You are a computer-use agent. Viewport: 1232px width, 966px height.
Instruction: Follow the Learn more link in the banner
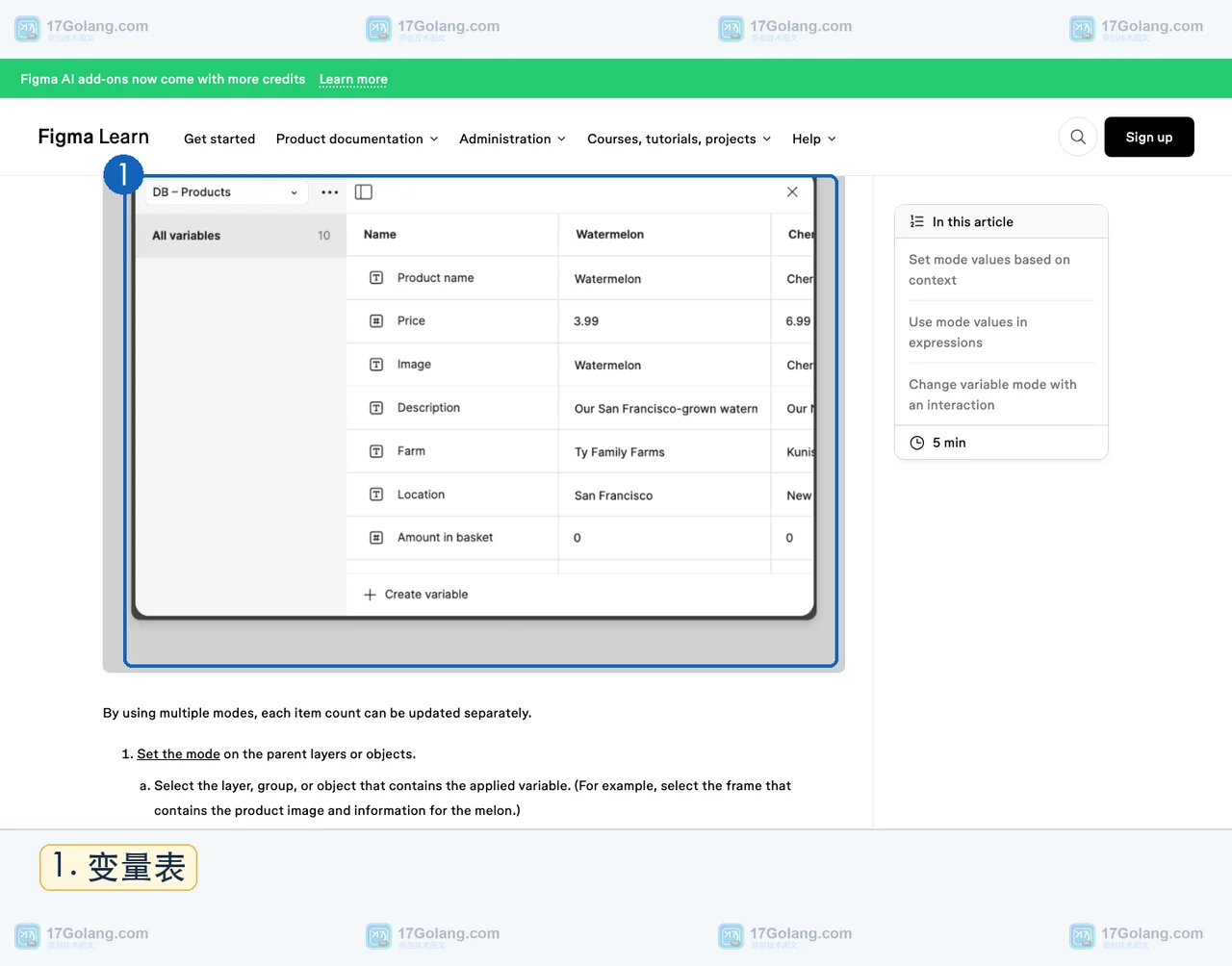(353, 79)
